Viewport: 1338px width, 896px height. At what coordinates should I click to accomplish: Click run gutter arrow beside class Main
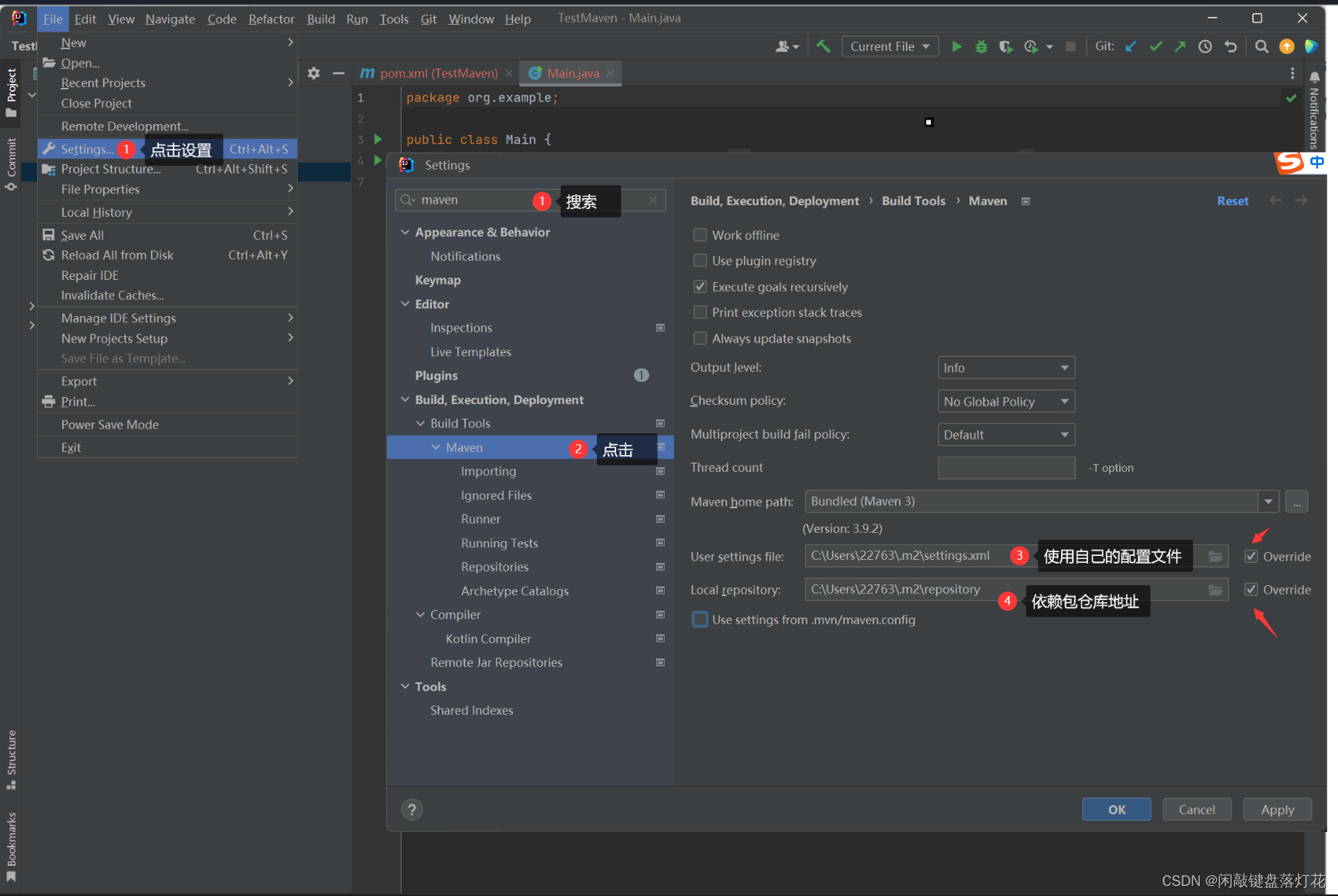pyautogui.click(x=378, y=139)
